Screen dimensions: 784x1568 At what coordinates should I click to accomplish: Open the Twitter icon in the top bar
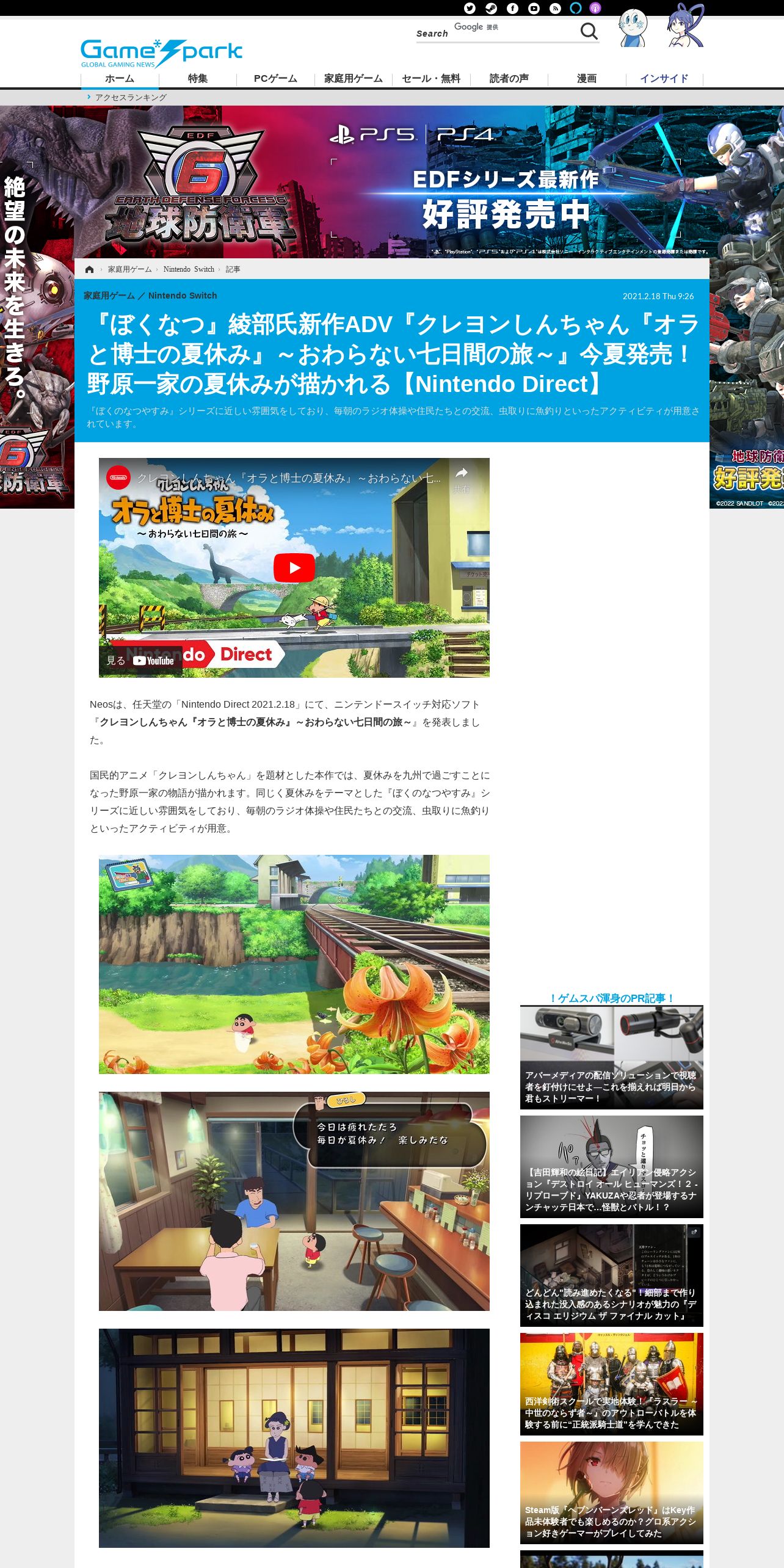tap(470, 8)
